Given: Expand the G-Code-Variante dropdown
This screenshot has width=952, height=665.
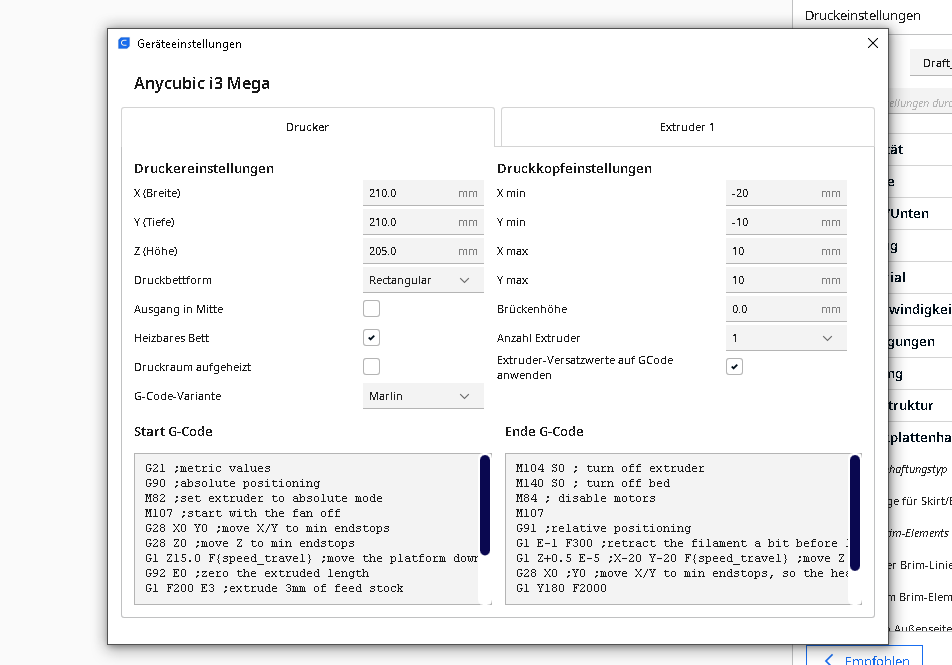Looking at the screenshot, I should [x=422, y=396].
